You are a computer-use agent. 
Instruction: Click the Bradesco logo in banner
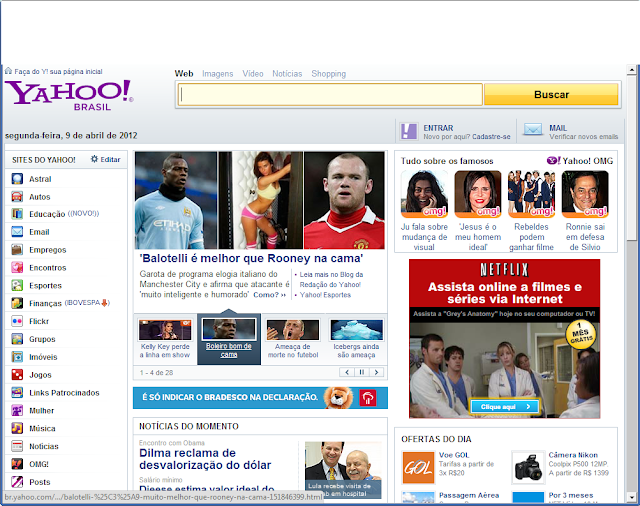[368, 398]
